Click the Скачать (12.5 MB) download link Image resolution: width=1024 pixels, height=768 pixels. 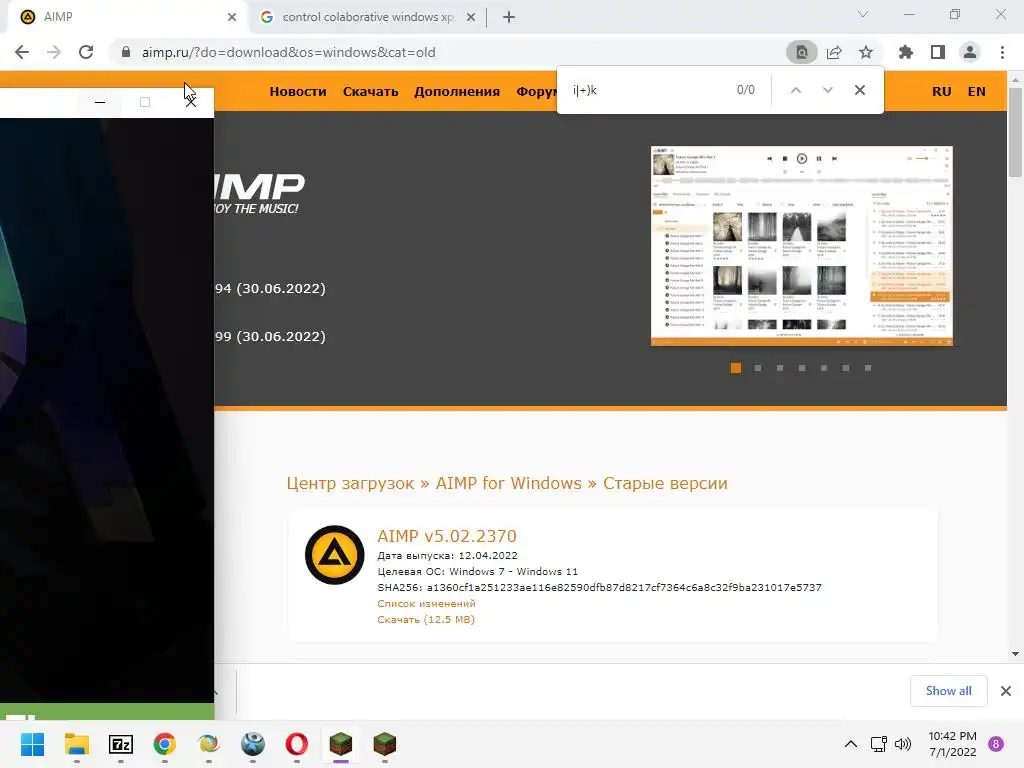pos(426,620)
